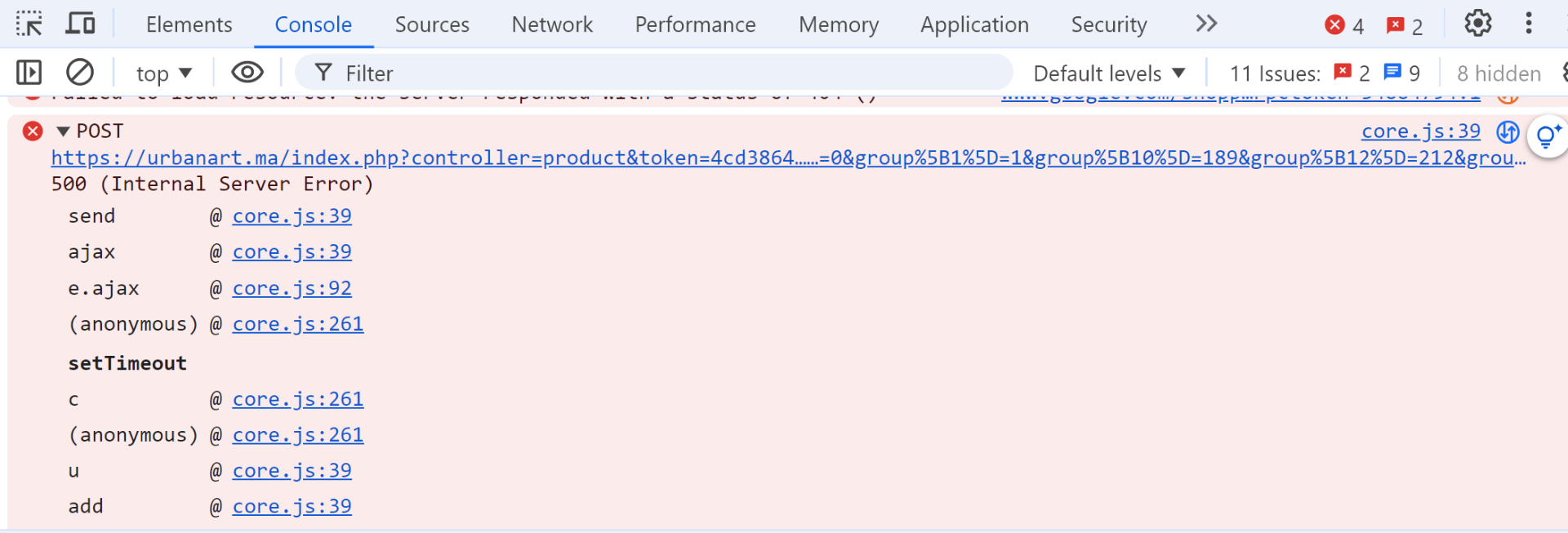This screenshot has width=1568, height=533.
Task: Open the AI assistance lightbulb icon
Action: tap(1546, 136)
